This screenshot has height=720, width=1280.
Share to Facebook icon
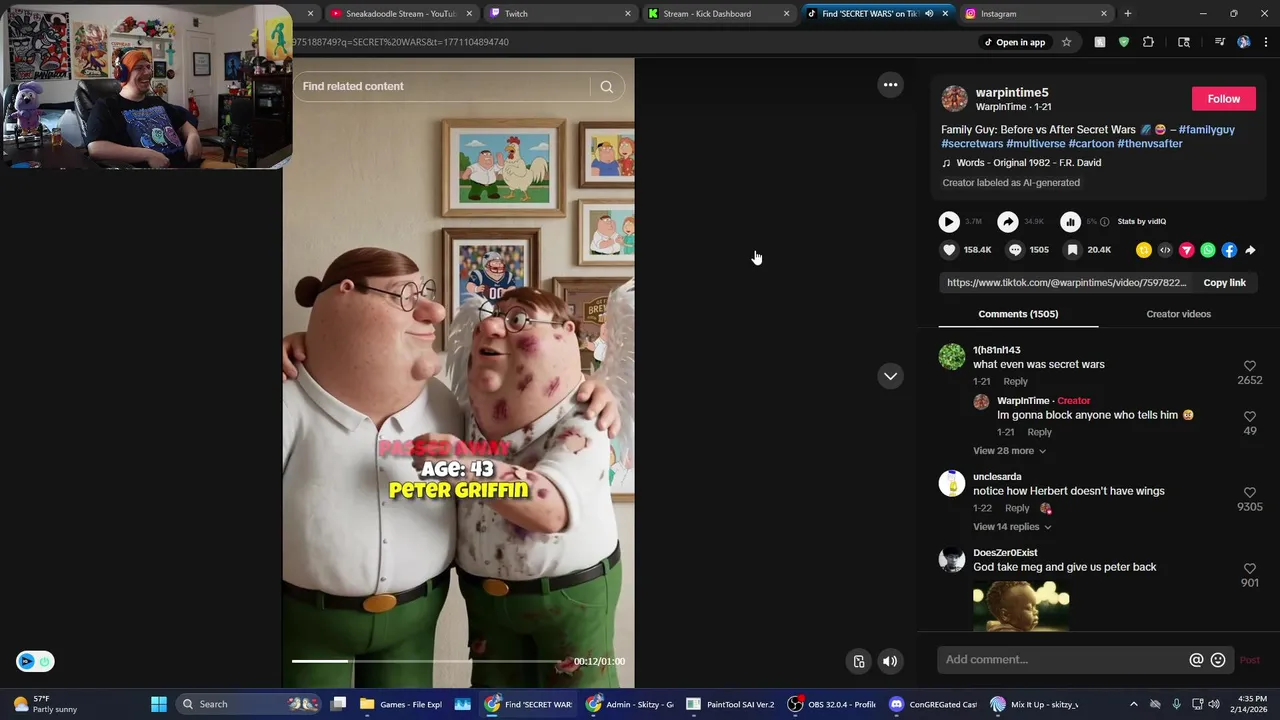coord(1229,250)
